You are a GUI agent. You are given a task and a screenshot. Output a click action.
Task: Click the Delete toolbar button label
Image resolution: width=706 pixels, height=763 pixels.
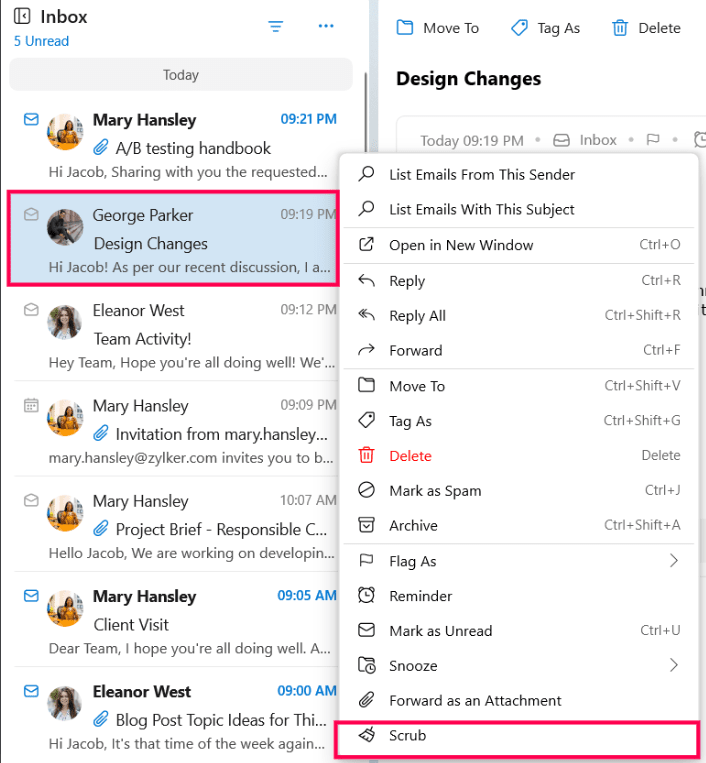tap(659, 28)
